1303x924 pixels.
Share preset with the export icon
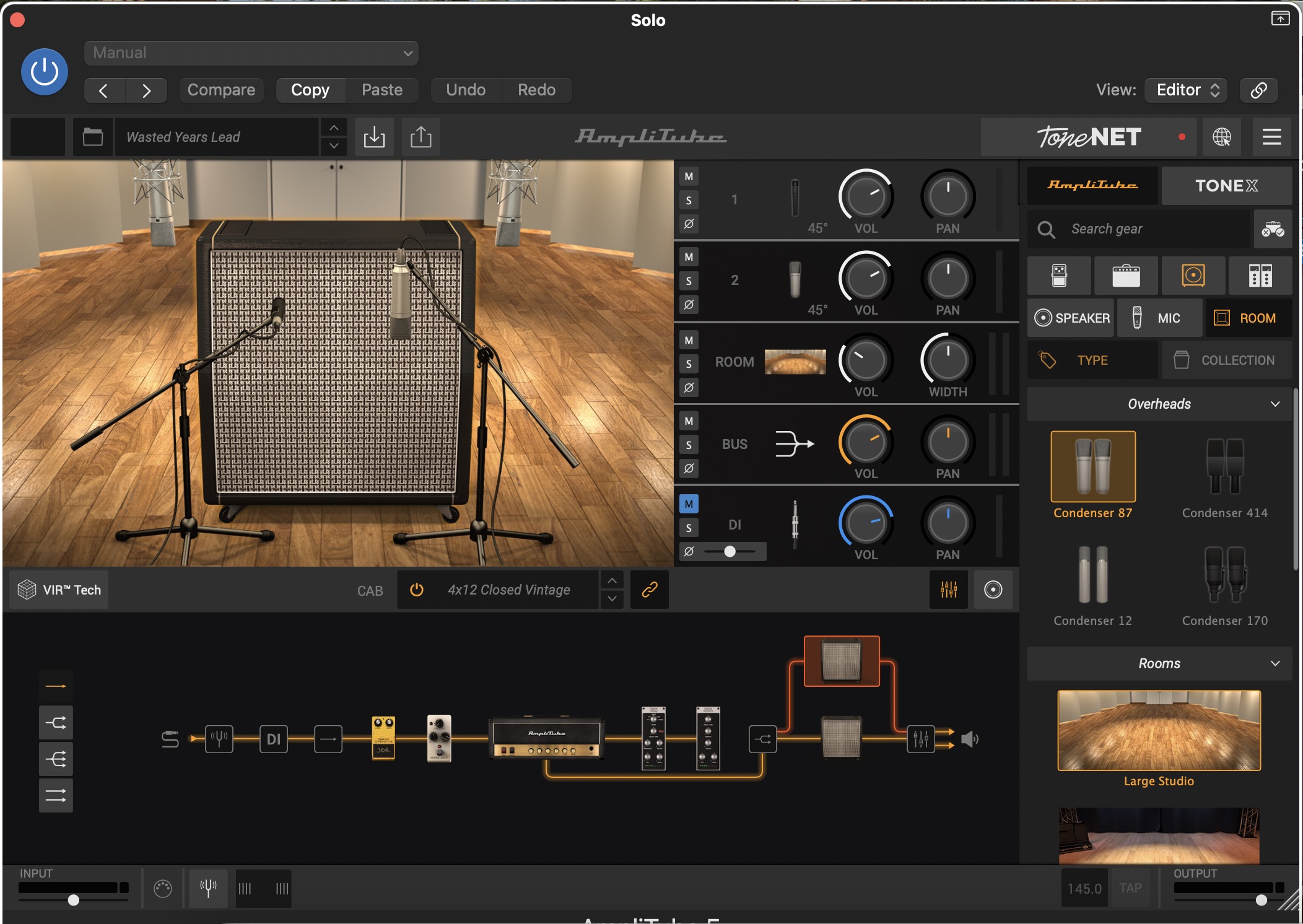tap(421, 137)
